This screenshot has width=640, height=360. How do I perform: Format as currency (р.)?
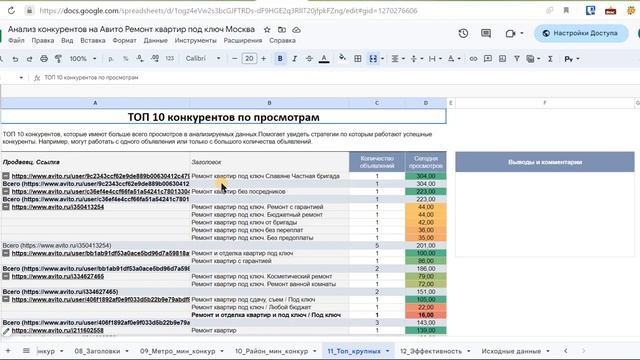click(x=111, y=59)
